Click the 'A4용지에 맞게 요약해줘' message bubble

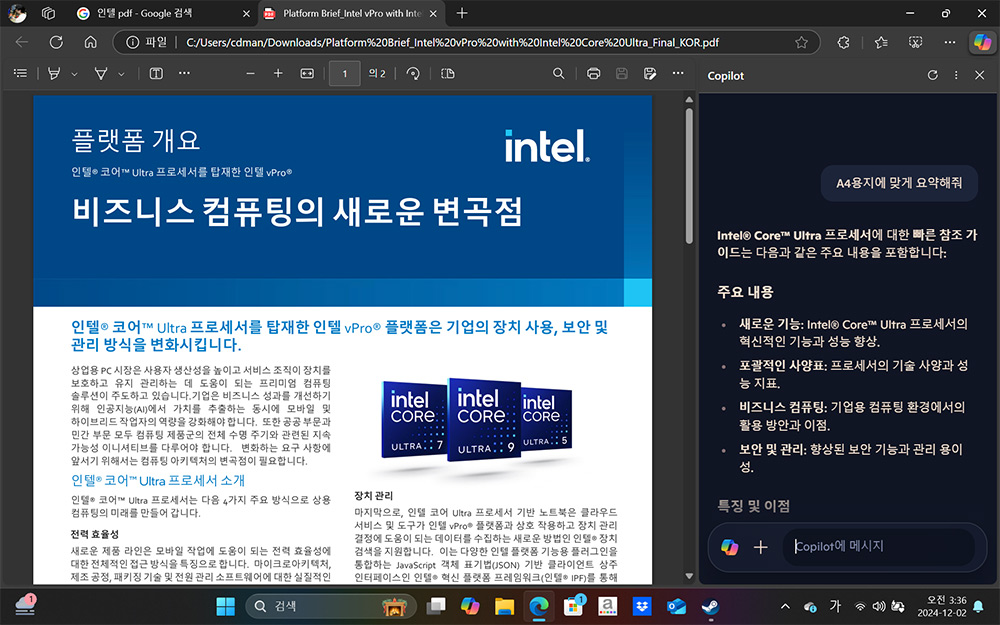pyautogui.click(x=899, y=183)
